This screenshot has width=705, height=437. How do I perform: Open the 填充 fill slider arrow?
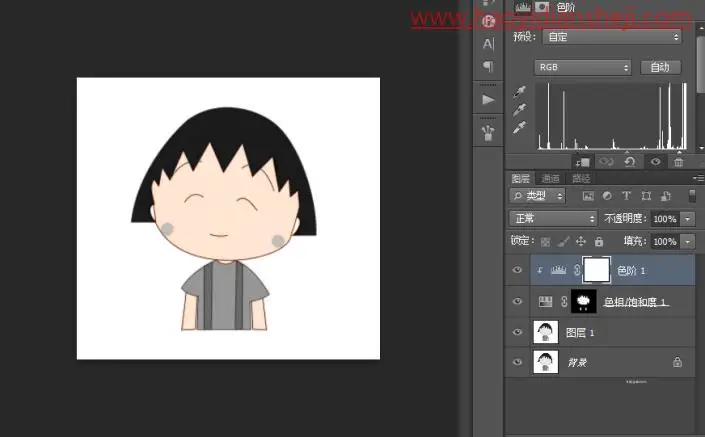687,242
